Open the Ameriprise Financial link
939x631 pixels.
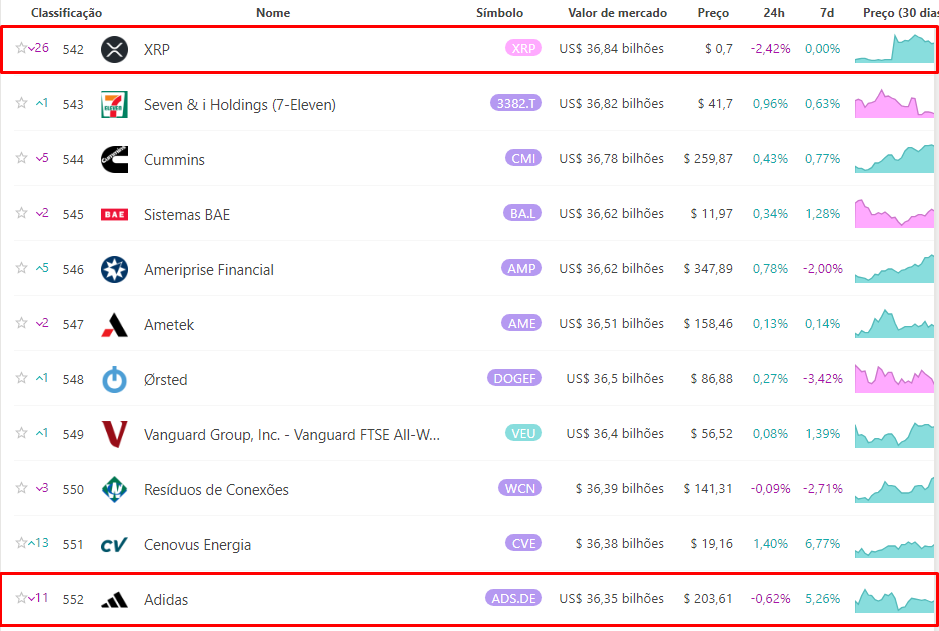[x=209, y=270]
